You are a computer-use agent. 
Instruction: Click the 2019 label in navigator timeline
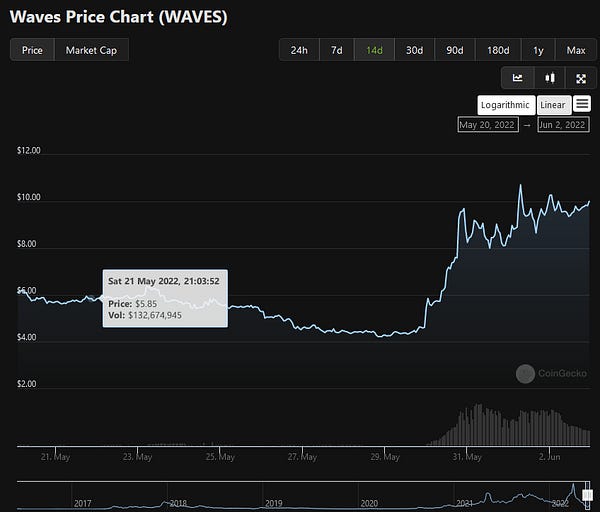click(x=274, y=503)
